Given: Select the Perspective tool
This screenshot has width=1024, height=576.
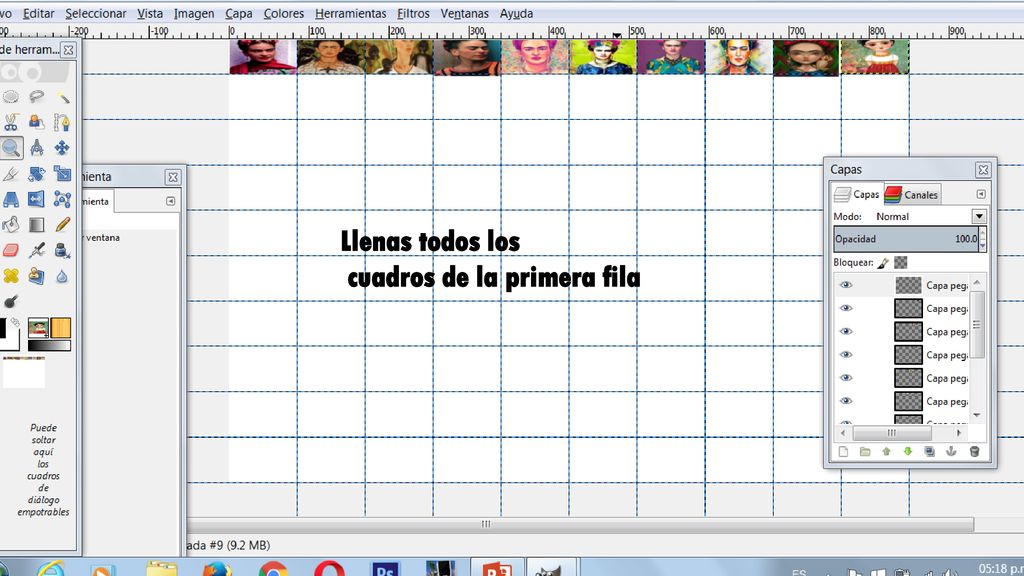Looking at the screenshot, I should [x=11, y=199].
